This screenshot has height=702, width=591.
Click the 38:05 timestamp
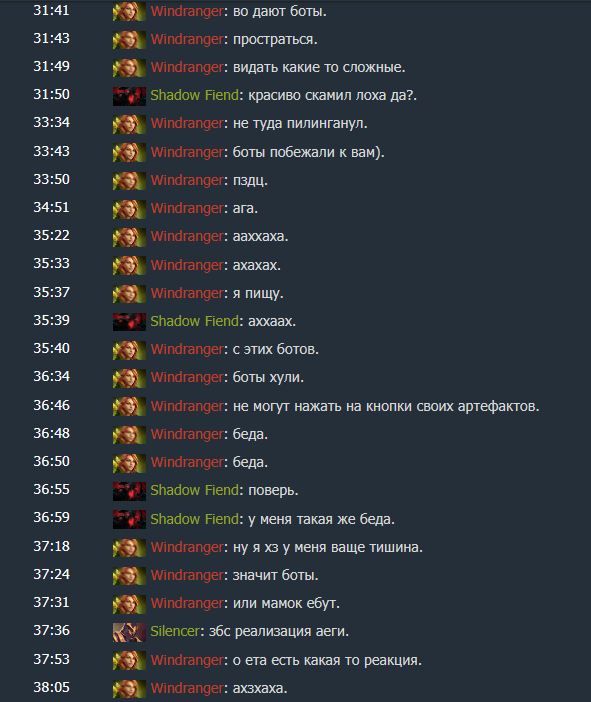[x=51, y=687]
